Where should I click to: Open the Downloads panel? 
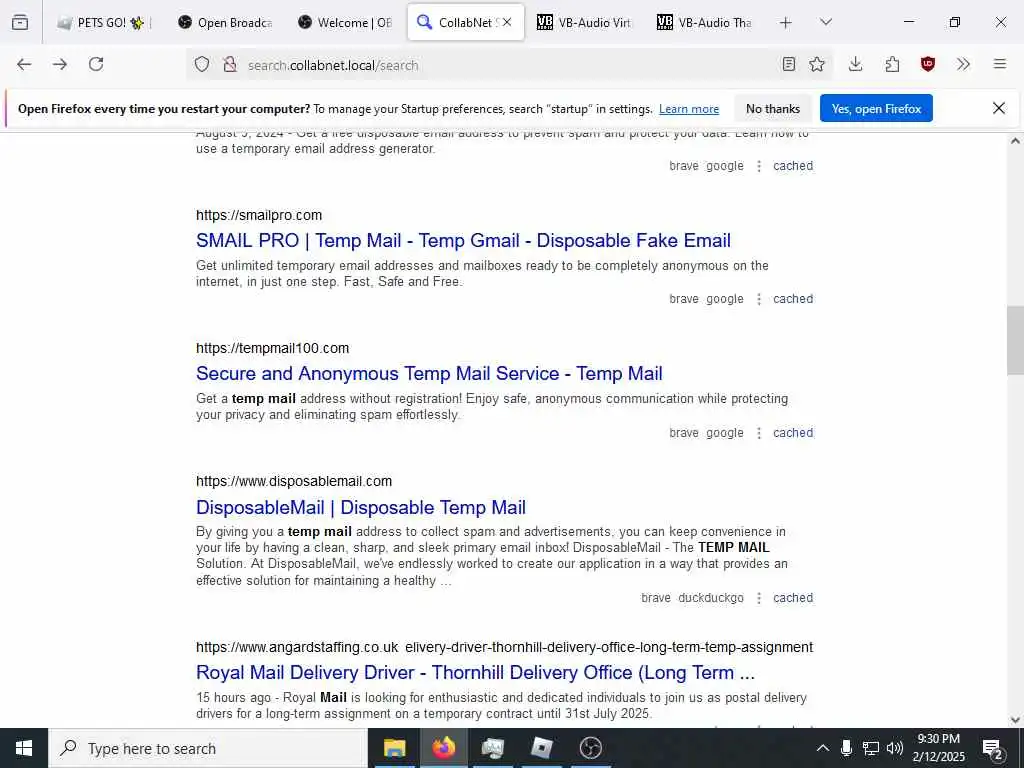(x=856, y=64)
